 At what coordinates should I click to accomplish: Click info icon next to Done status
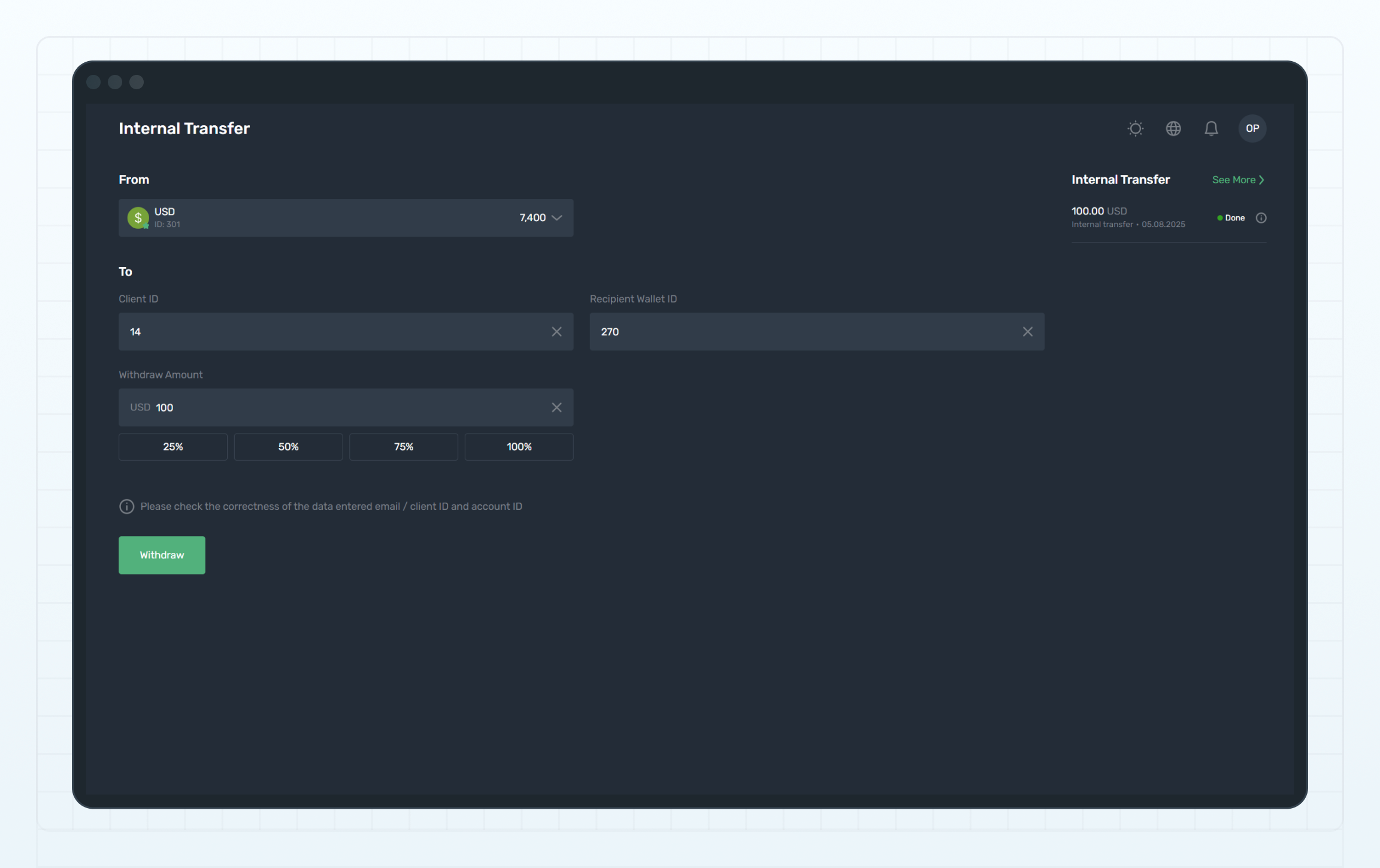[1261, 218]
